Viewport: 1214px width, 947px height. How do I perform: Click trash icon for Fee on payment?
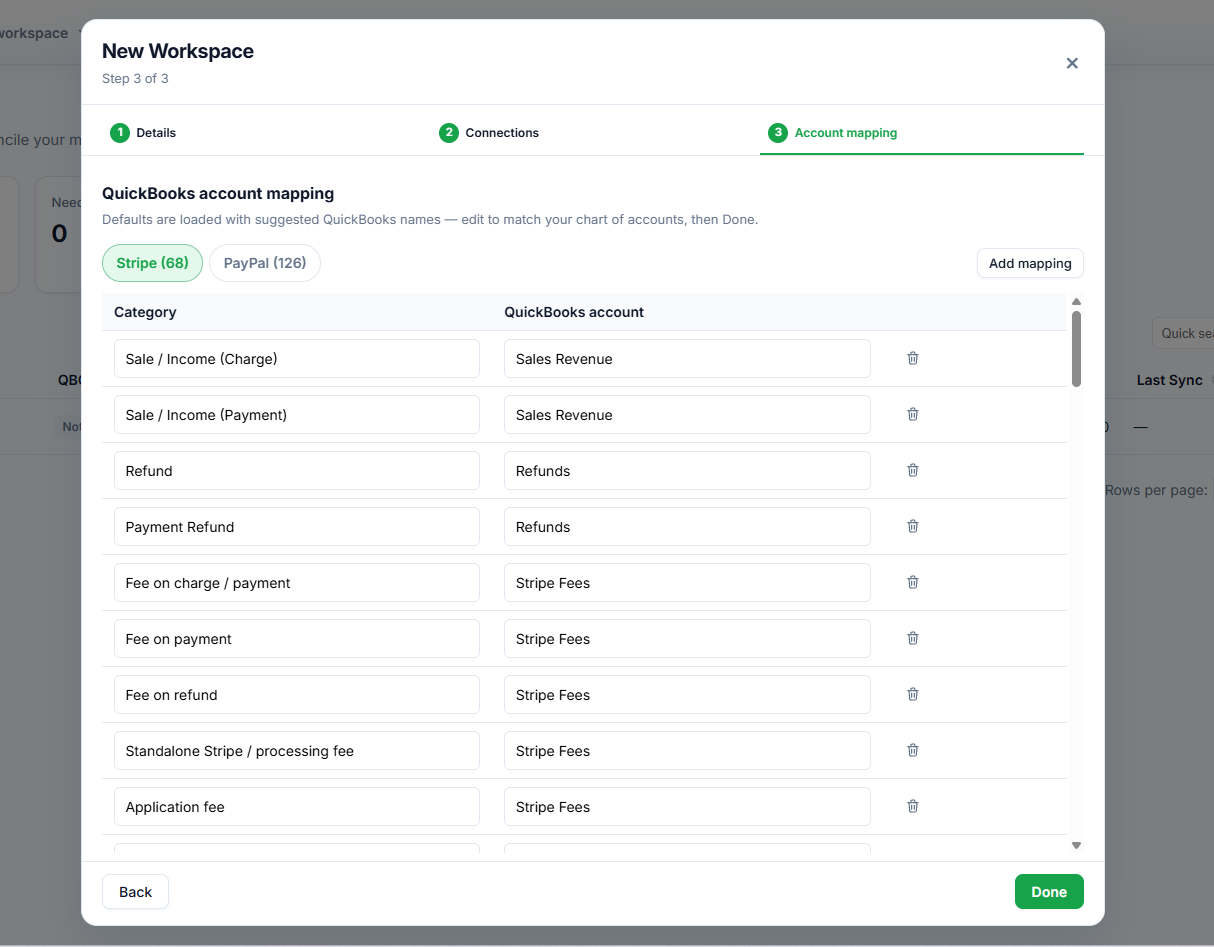click(x=912, y=638)
